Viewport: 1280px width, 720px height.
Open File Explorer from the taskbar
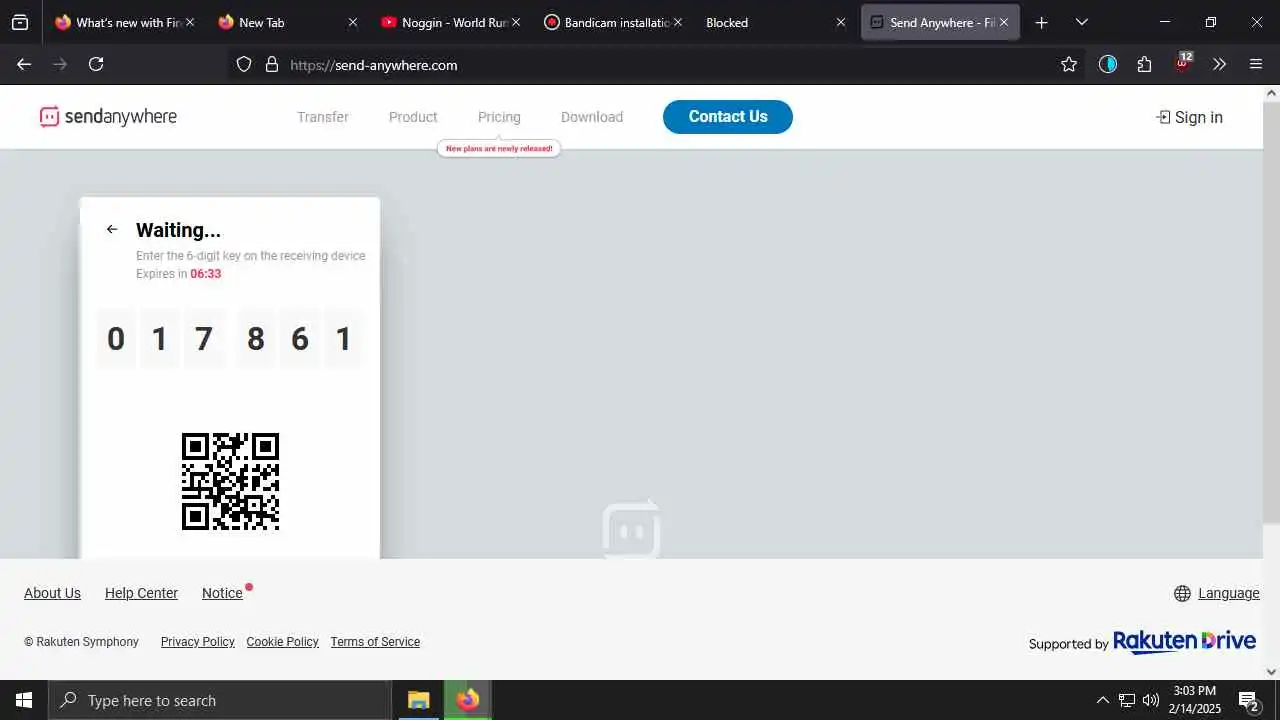click(418, 700)
